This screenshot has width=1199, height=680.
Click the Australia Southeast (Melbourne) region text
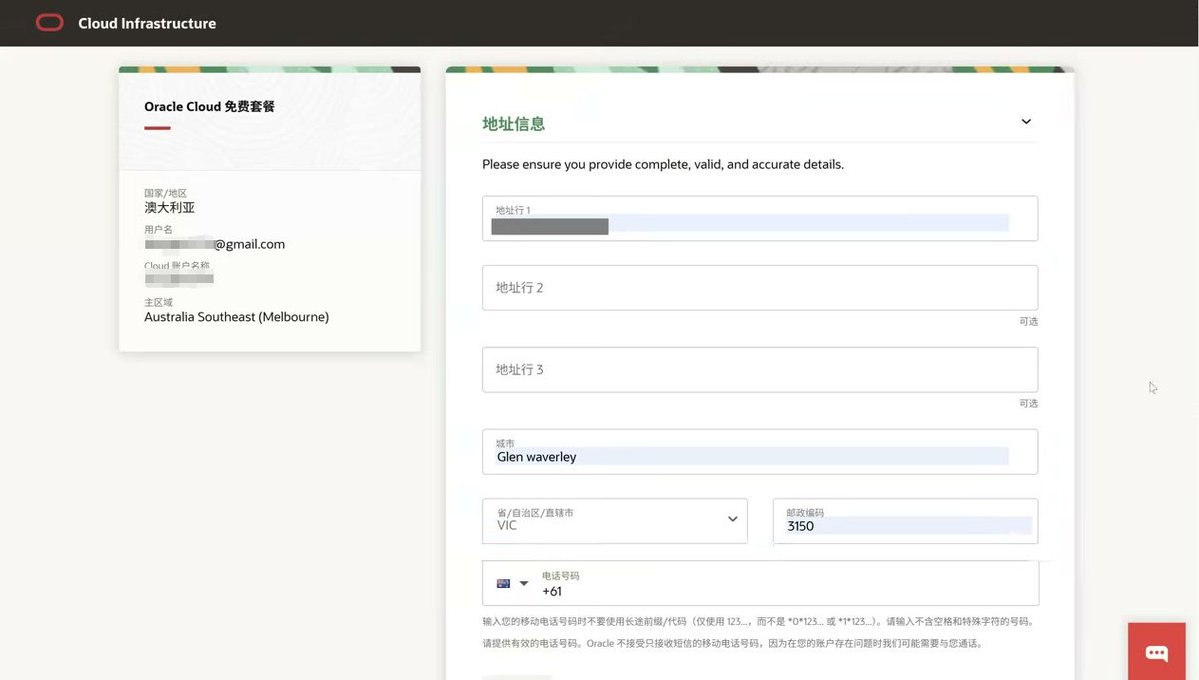tap(236, 317)
